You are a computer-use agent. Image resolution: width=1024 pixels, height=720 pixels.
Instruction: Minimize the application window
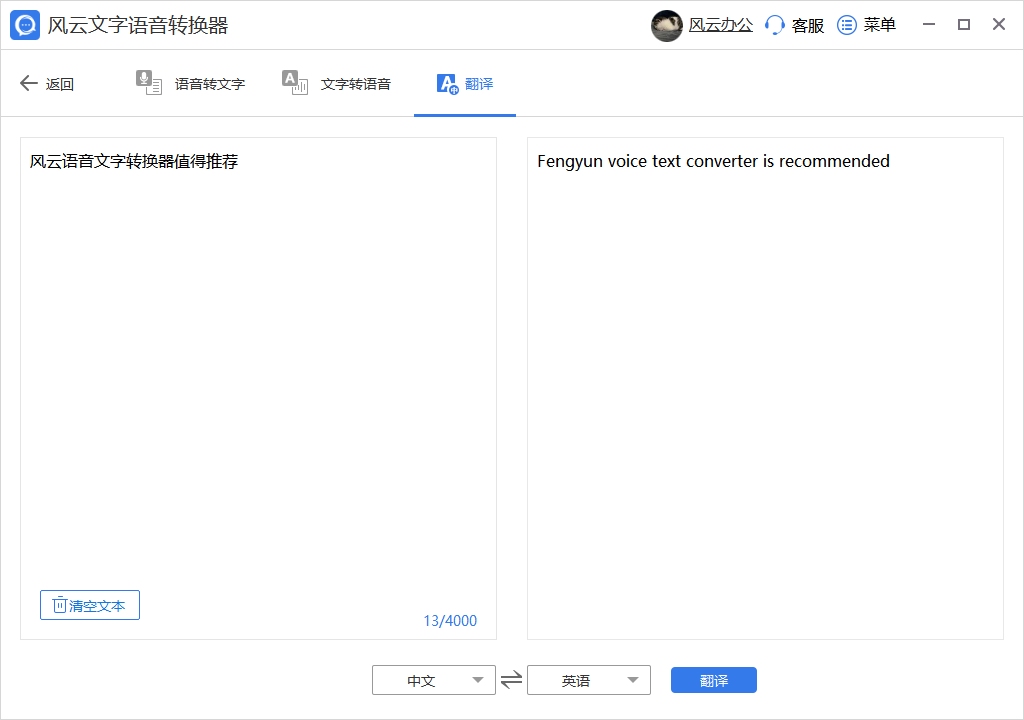click(929, 25)
